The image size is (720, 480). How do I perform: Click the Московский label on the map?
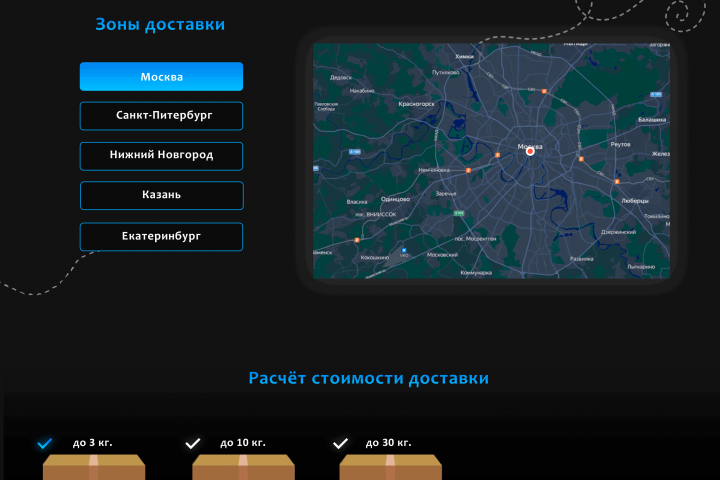pos(442,254)
